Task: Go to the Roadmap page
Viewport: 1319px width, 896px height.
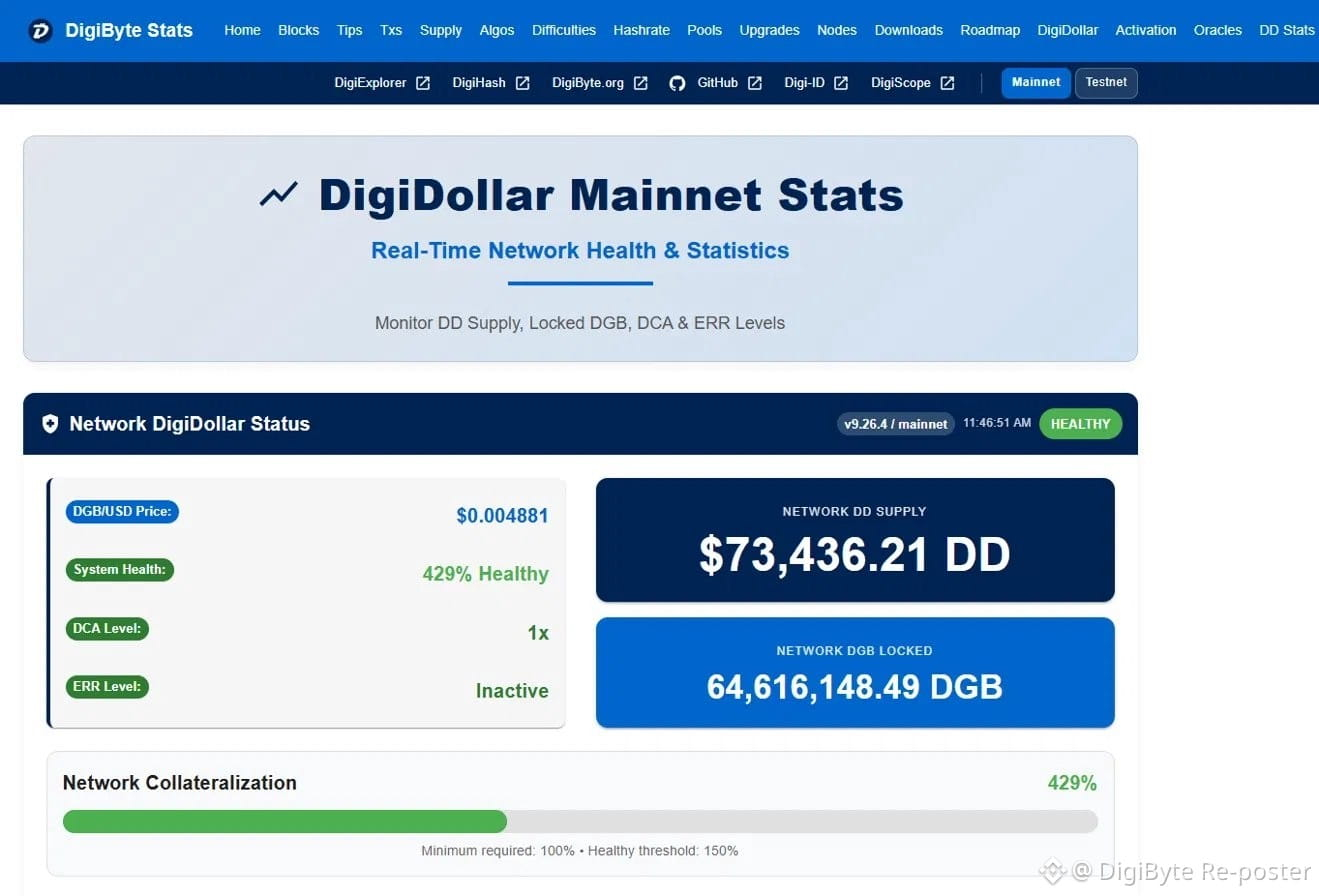Action: [990, 30]
